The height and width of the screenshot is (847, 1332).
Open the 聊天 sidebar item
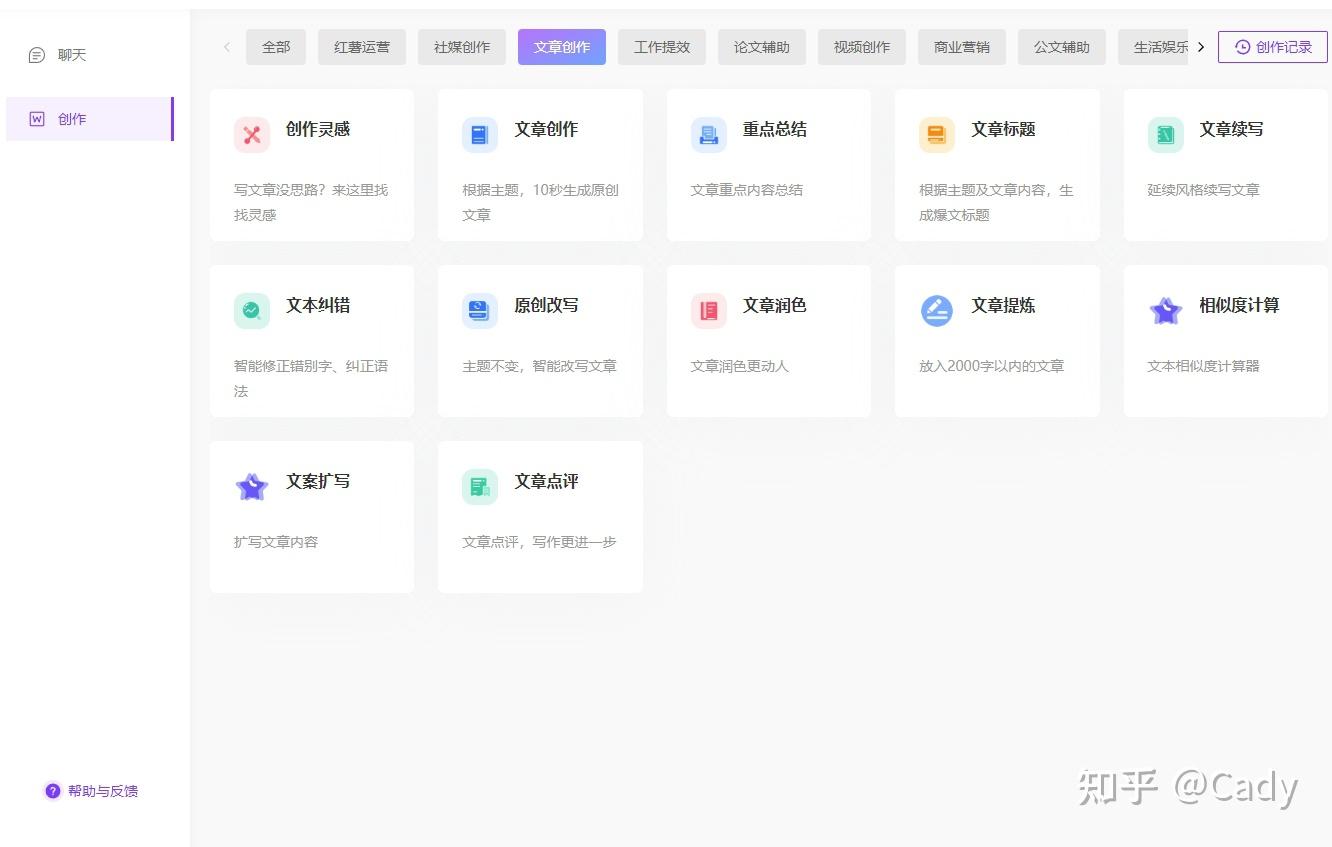click(x=90, y=55)
